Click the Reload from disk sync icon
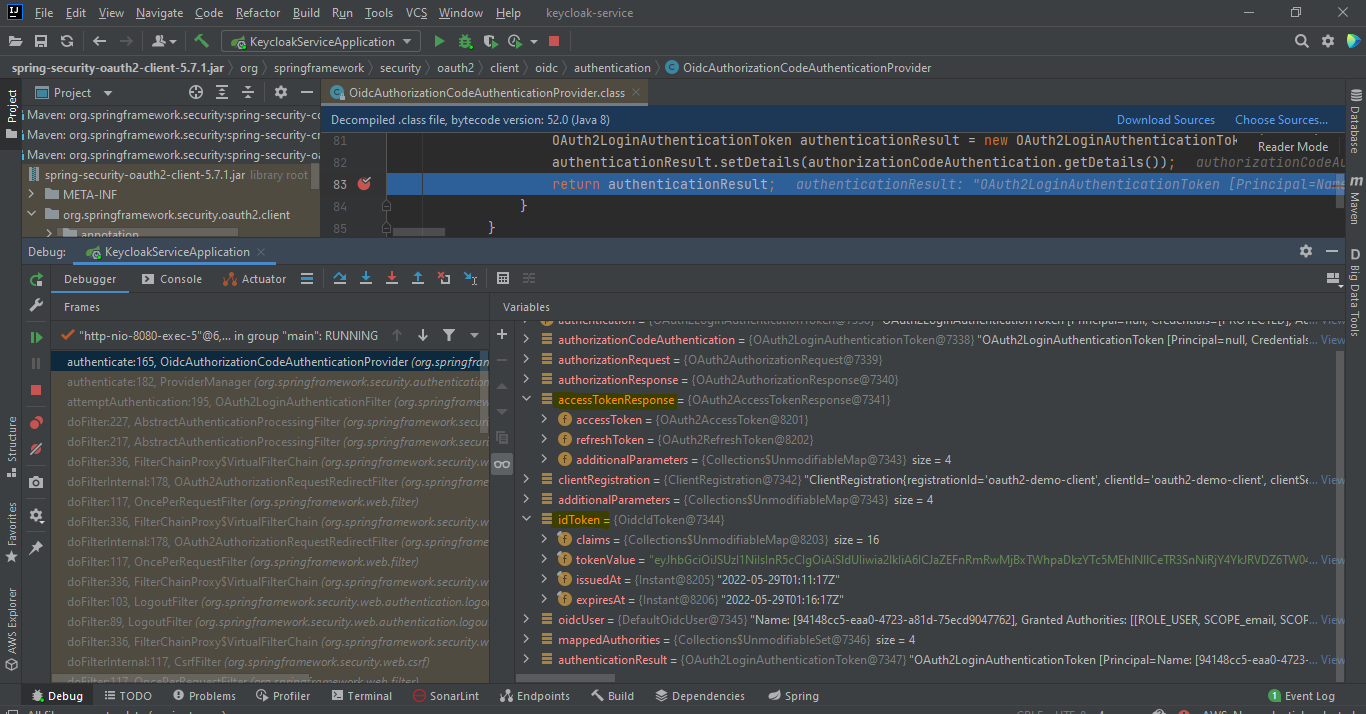The width and height of the screenshot is (1366, 714). pyautogui.click(x=67, y=41)
